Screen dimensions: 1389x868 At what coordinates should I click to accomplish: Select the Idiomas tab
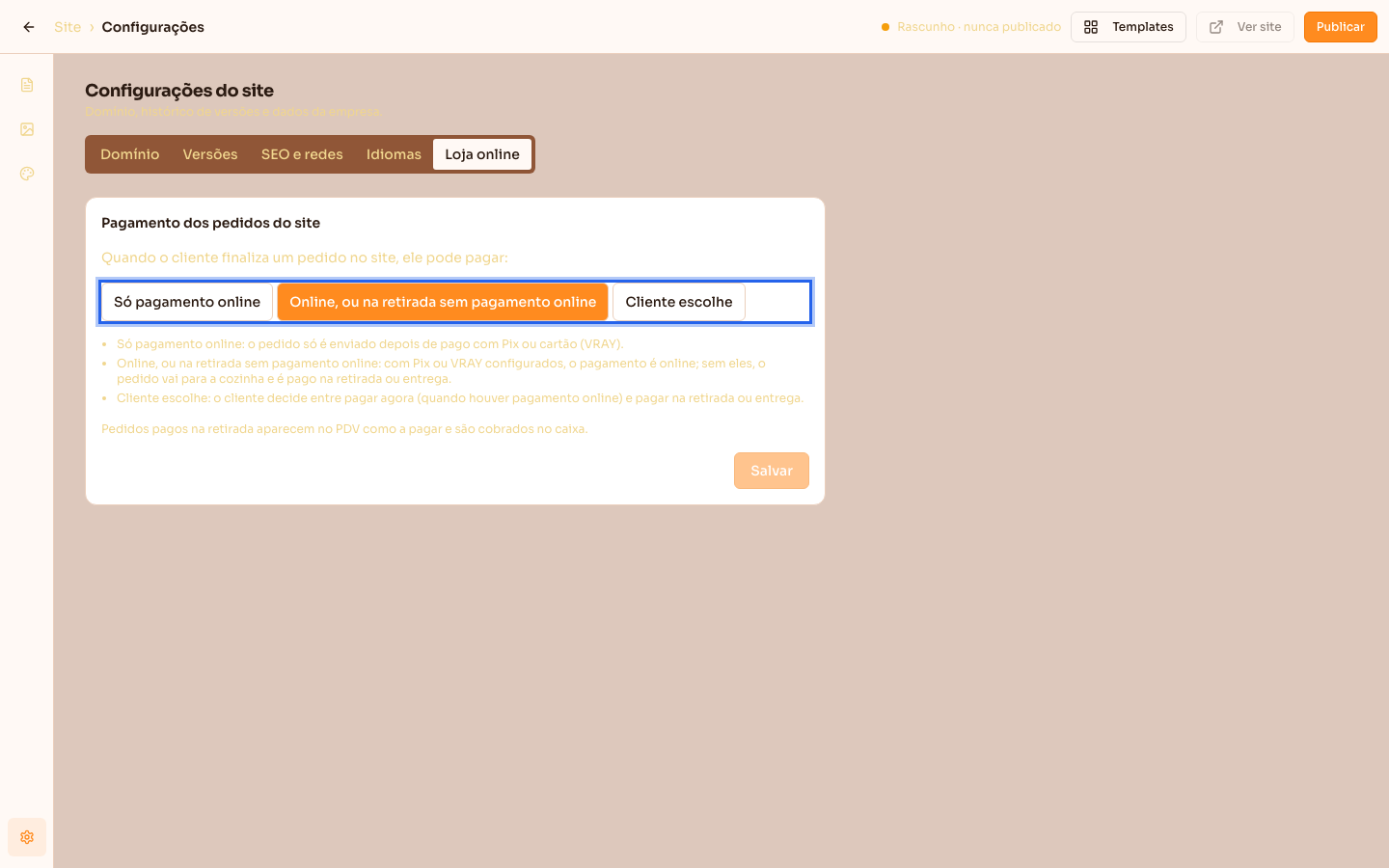tap(394, 154)
